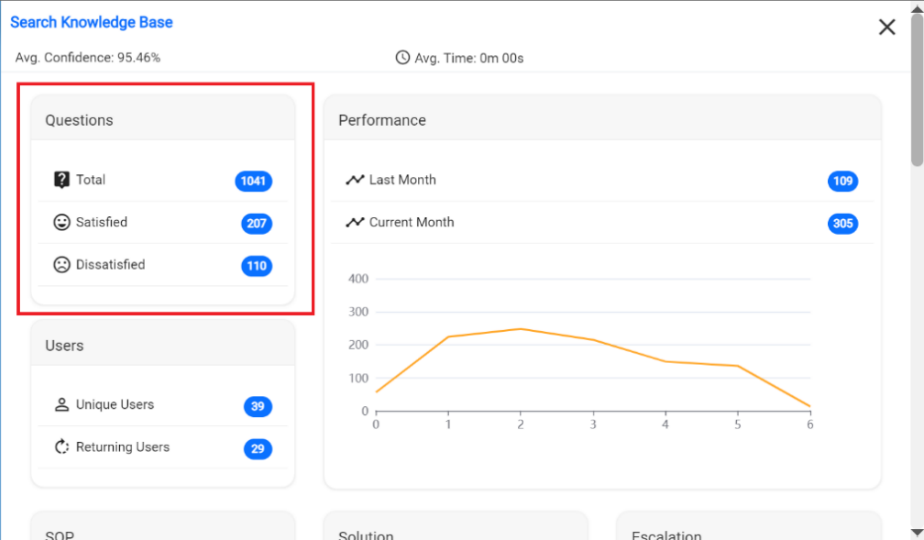
Task: Click the 109 last month badge
Action: (843, 181)
